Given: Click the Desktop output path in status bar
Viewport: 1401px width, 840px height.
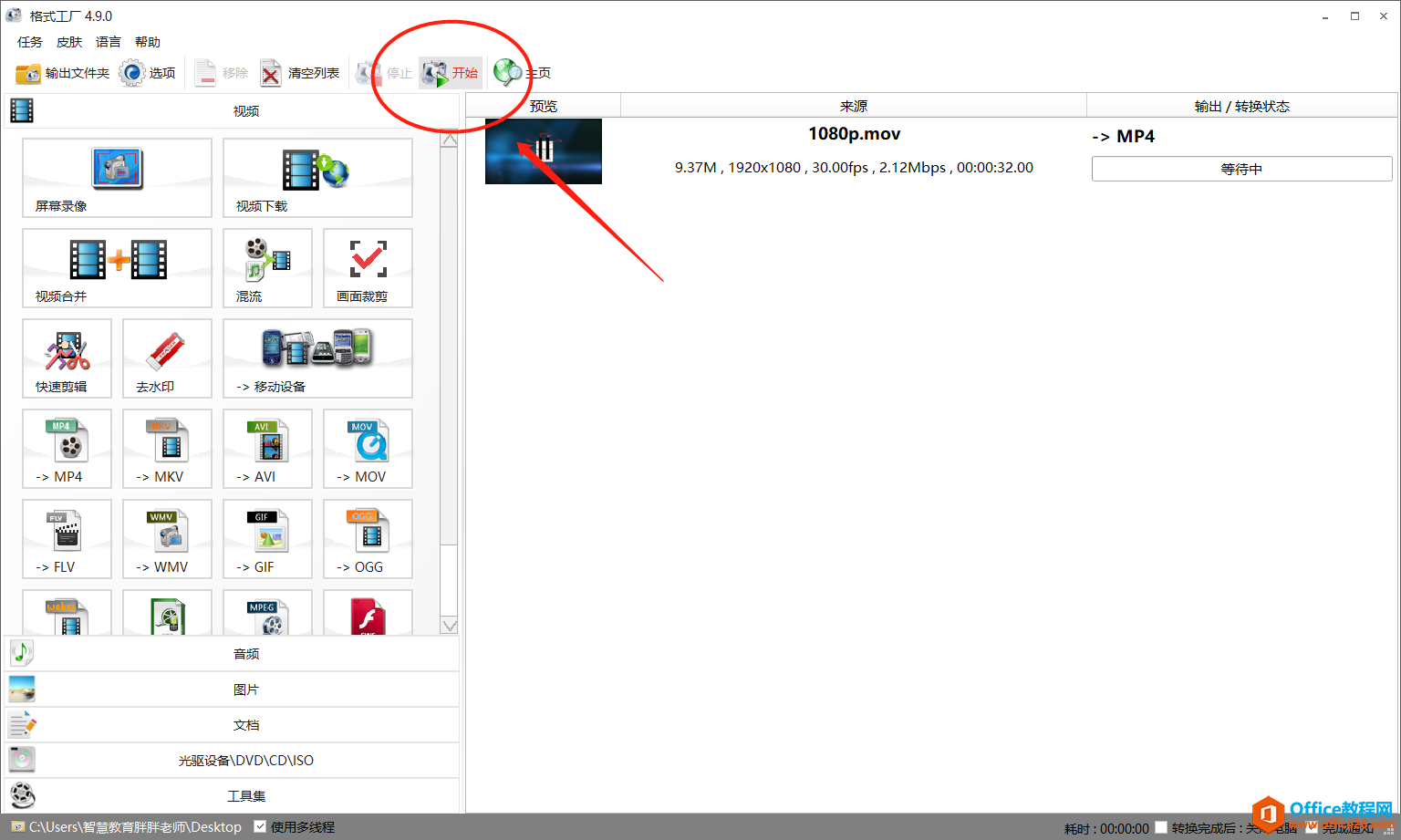Looking at the screenshot, I should [x=135, y=827].
